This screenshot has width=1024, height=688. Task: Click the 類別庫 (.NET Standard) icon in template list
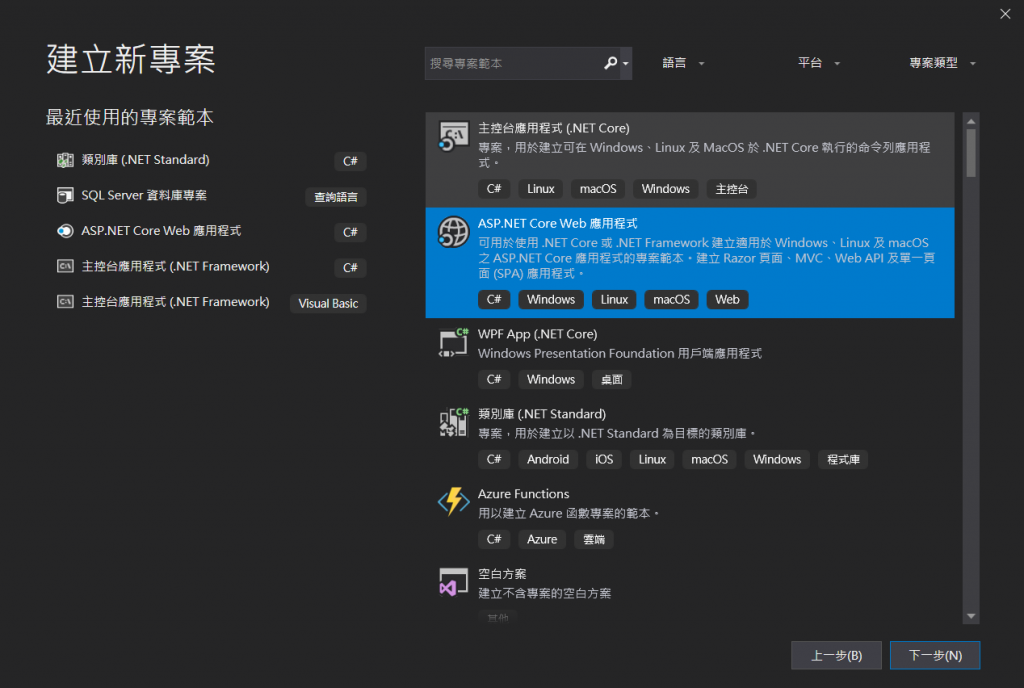[453, 423]
